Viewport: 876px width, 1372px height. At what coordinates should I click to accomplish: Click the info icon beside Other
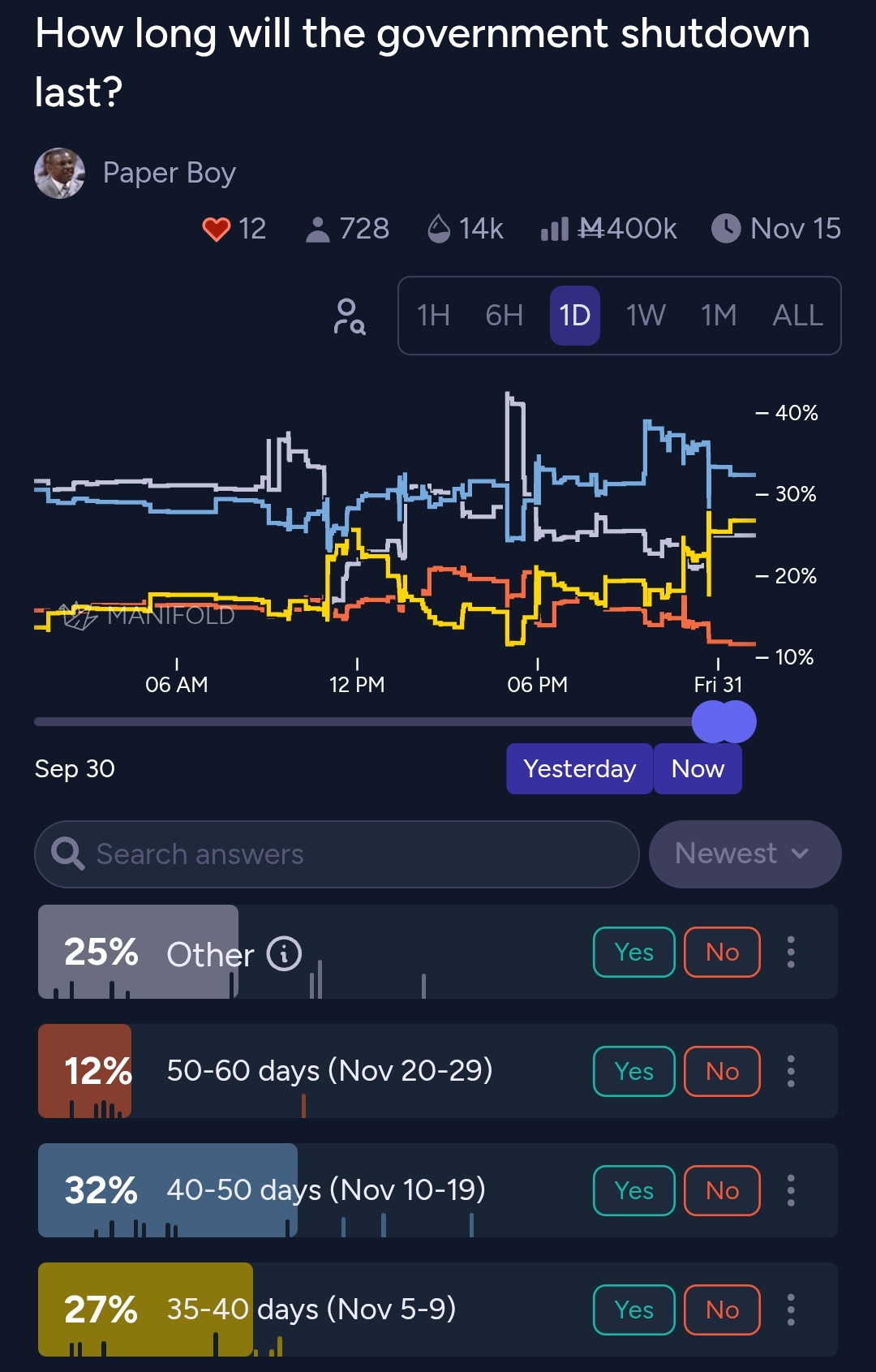click(x=284, y=953)
